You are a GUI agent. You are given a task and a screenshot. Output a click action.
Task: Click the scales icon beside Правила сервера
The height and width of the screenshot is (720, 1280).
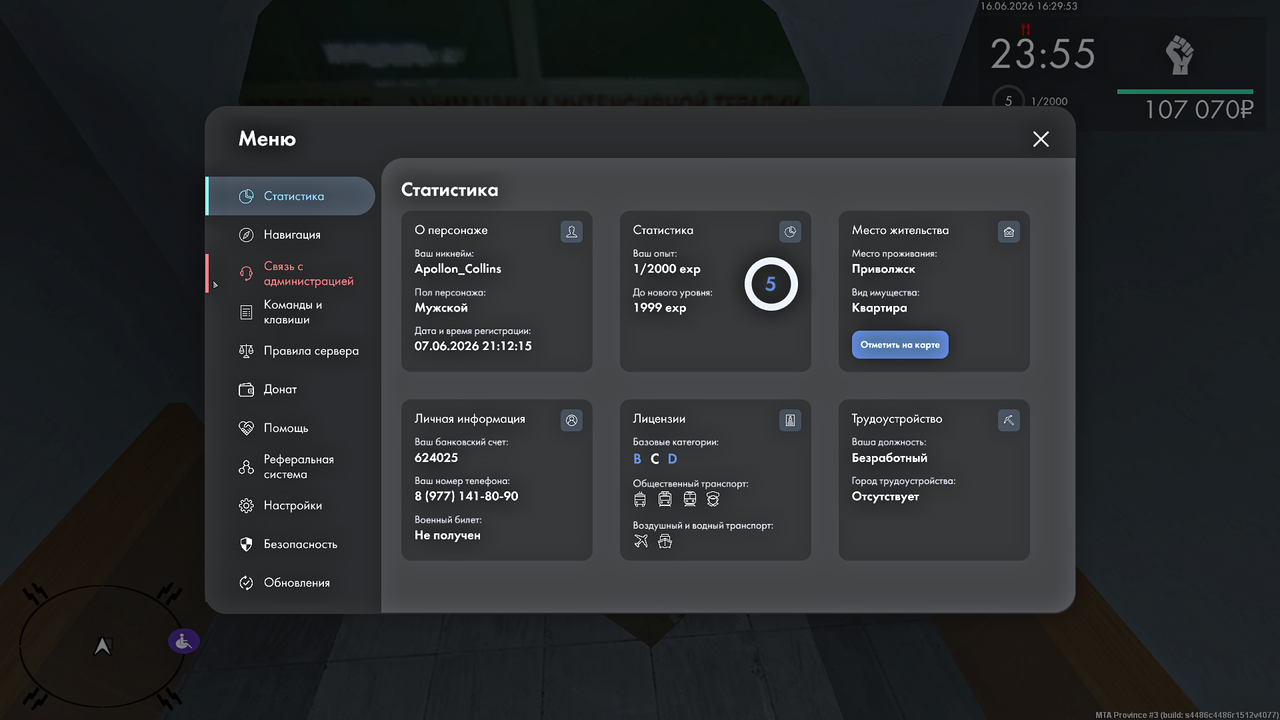[x=246, y=351]
